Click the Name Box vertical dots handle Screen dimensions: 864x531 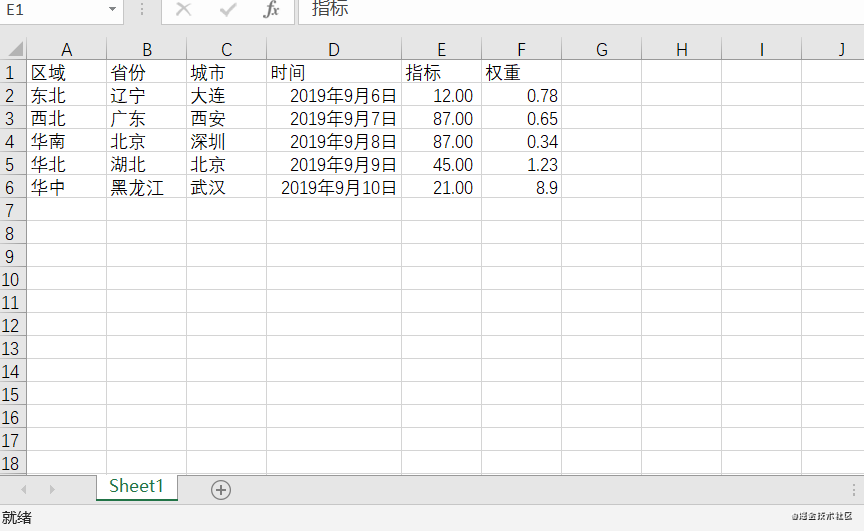(142, 9)
